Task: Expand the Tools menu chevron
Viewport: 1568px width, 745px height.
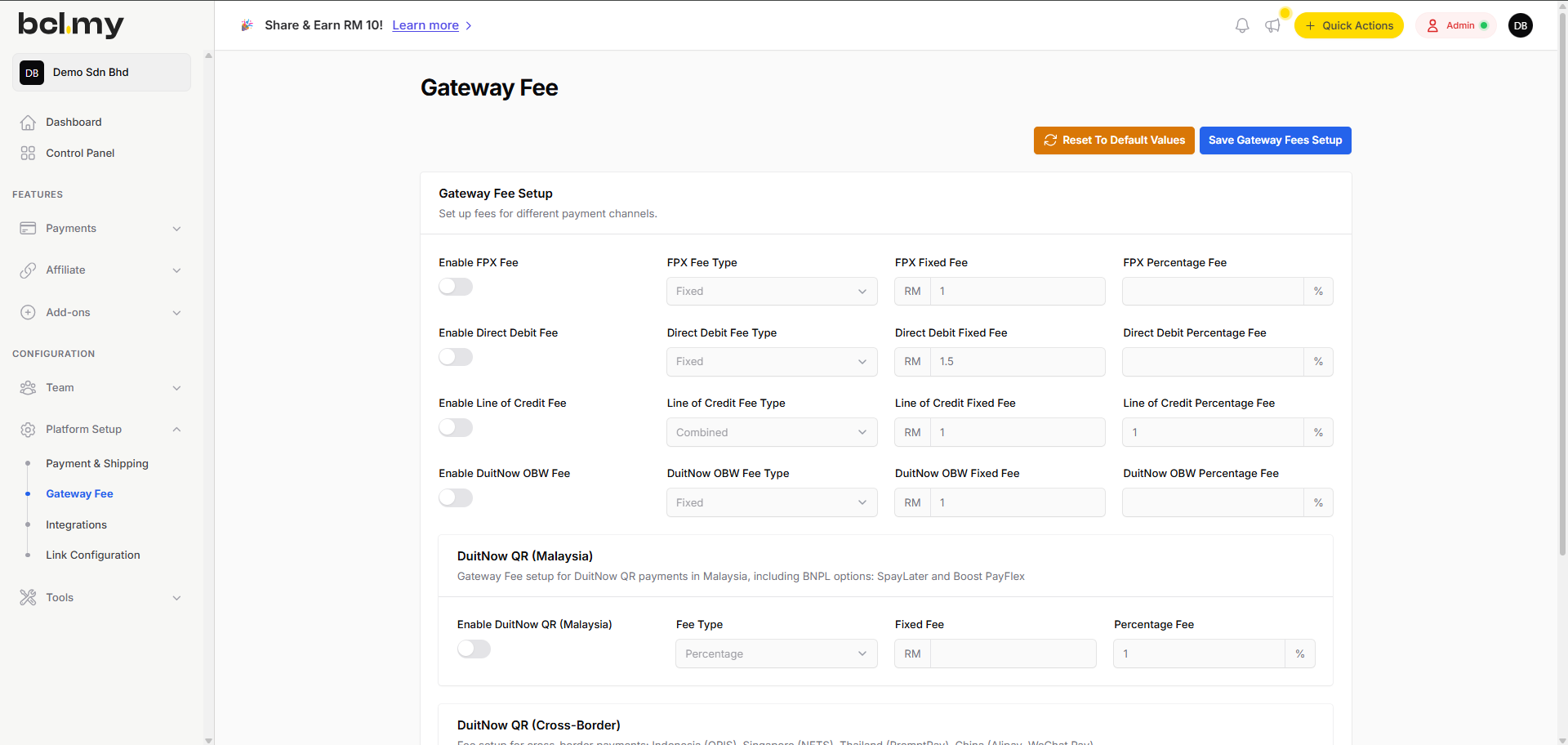Action: [176, 598]
